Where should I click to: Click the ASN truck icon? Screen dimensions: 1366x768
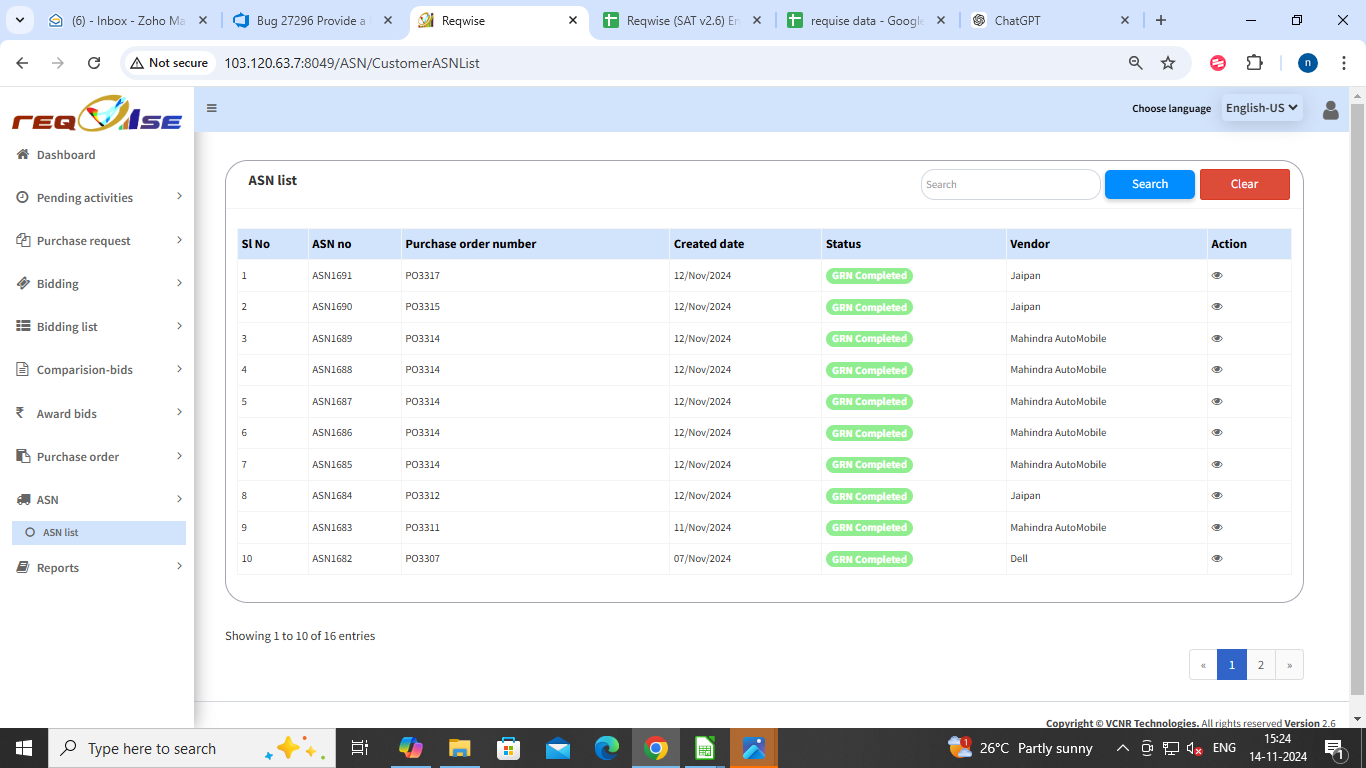pos(22,499)
